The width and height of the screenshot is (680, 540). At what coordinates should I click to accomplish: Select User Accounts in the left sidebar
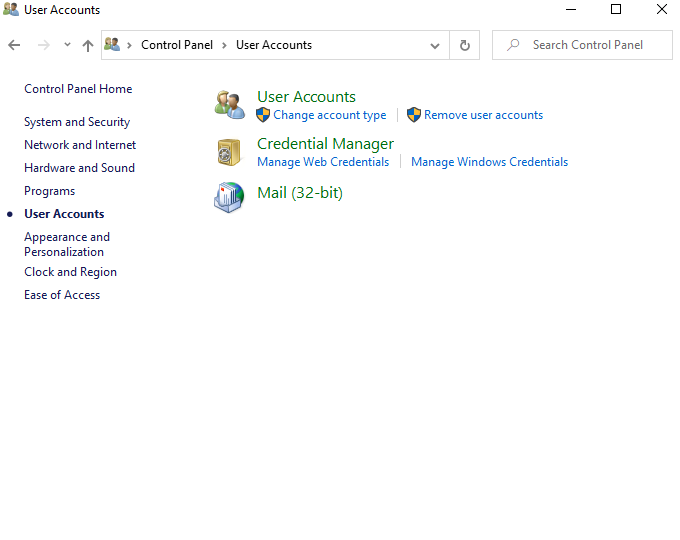64,214
